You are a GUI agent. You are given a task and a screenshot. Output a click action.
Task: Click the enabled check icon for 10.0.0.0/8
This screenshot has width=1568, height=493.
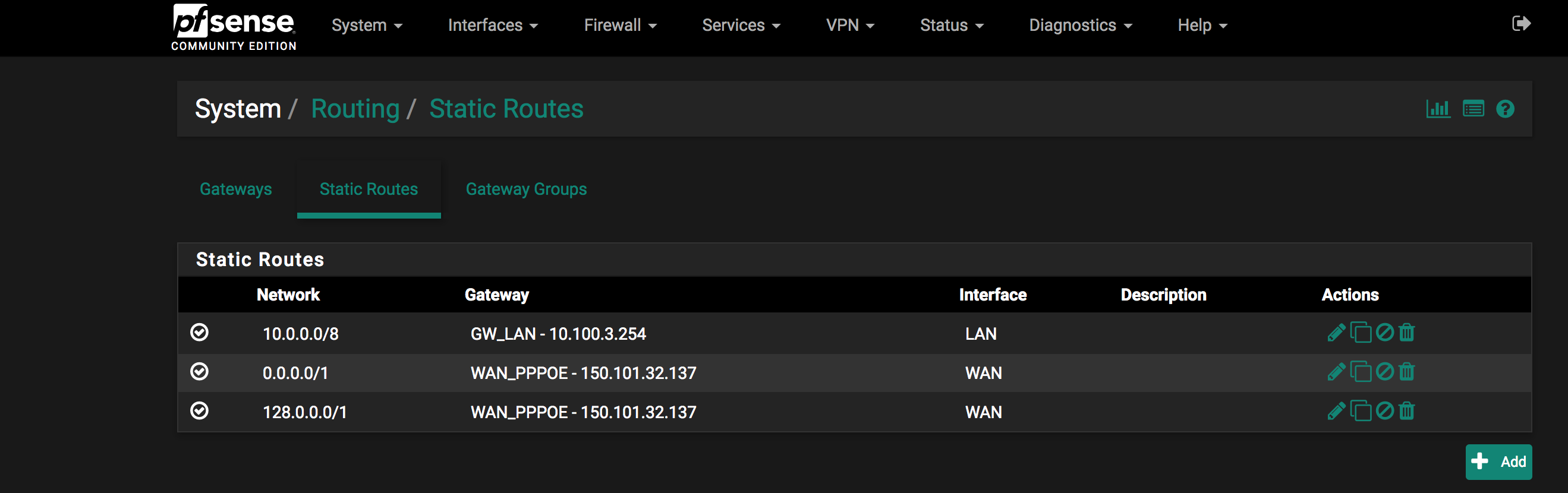(200, 332)
